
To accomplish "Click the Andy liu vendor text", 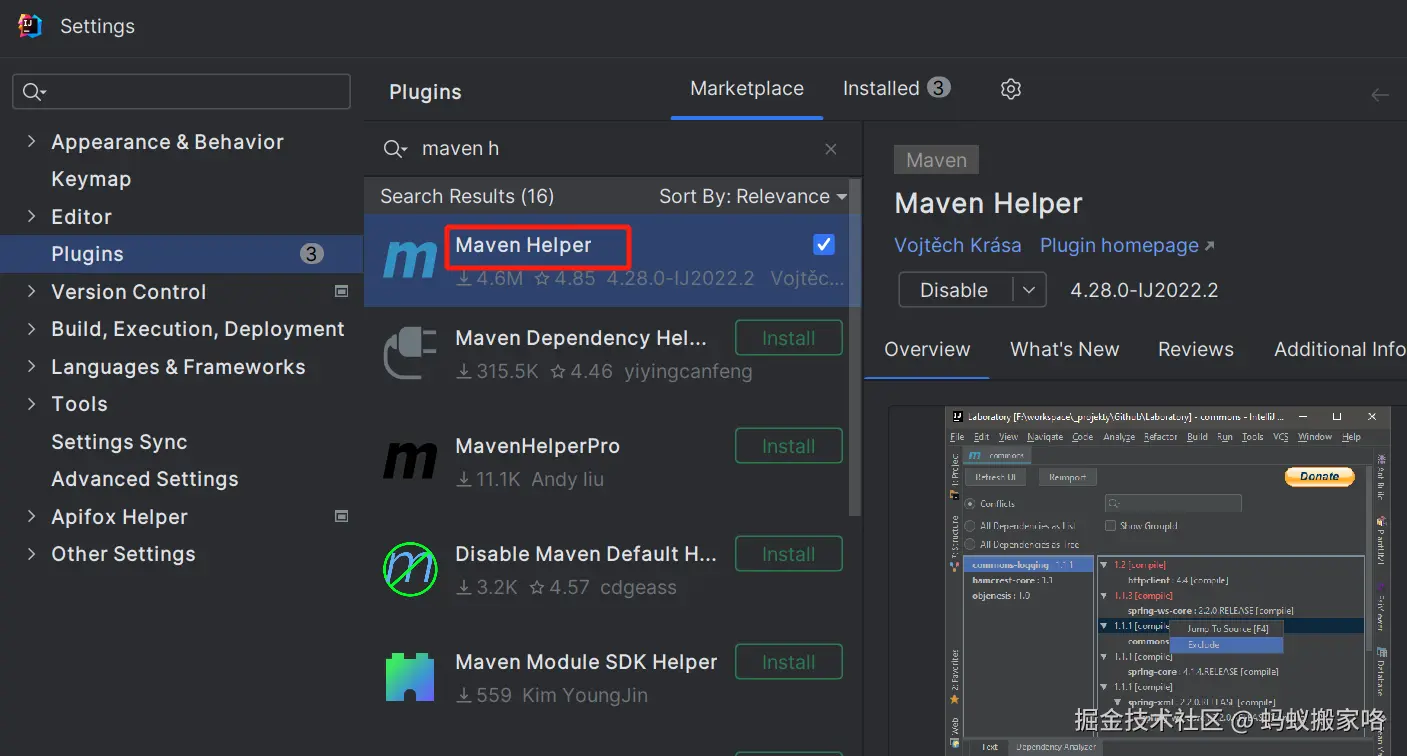I will click(567, 479).
